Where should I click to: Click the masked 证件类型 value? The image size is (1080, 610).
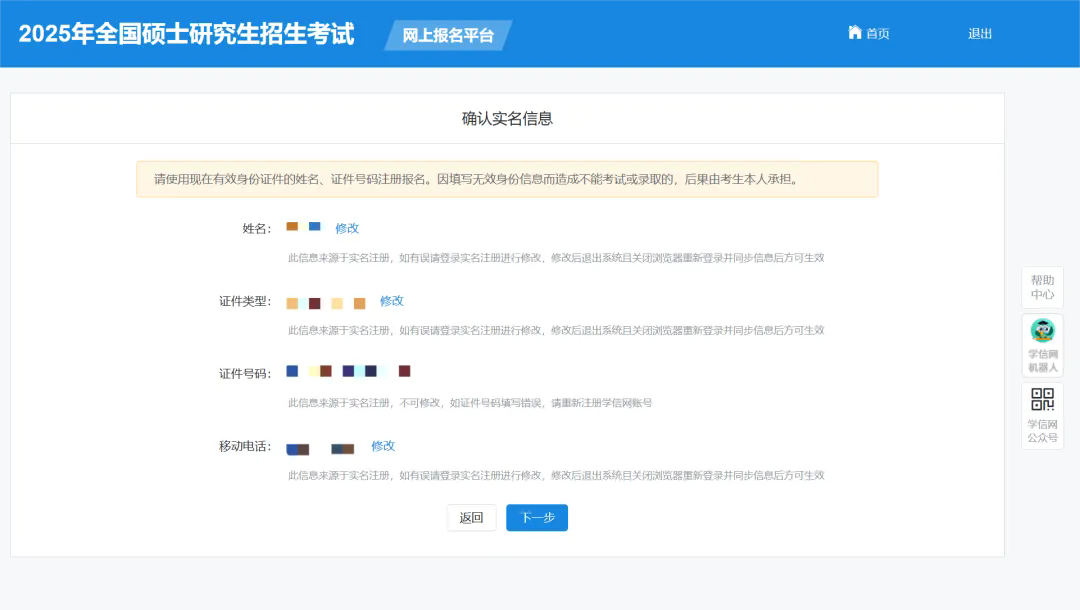pyautogui.click(x=326, y=303)
